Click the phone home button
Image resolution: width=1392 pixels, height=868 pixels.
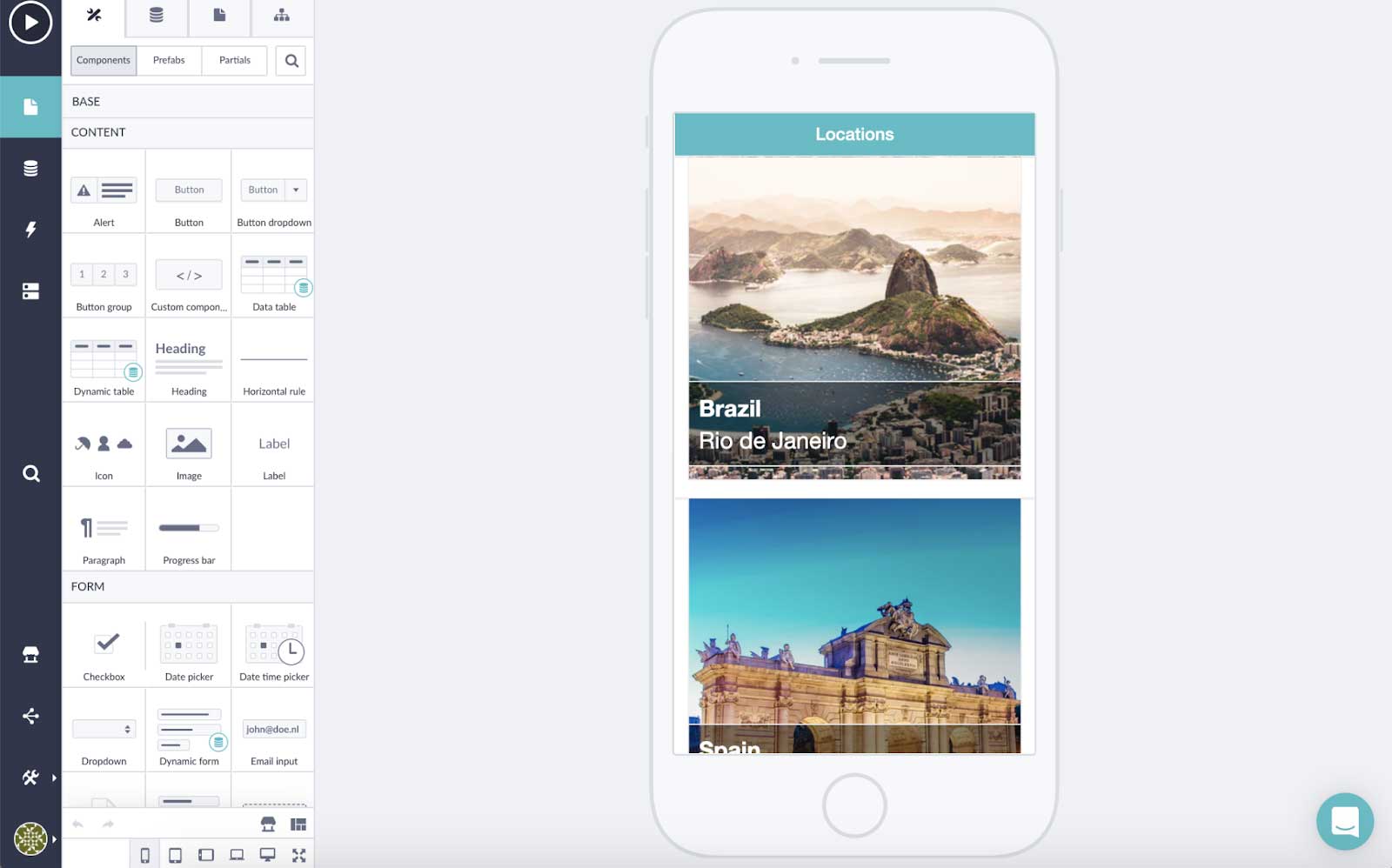[854, 805]
